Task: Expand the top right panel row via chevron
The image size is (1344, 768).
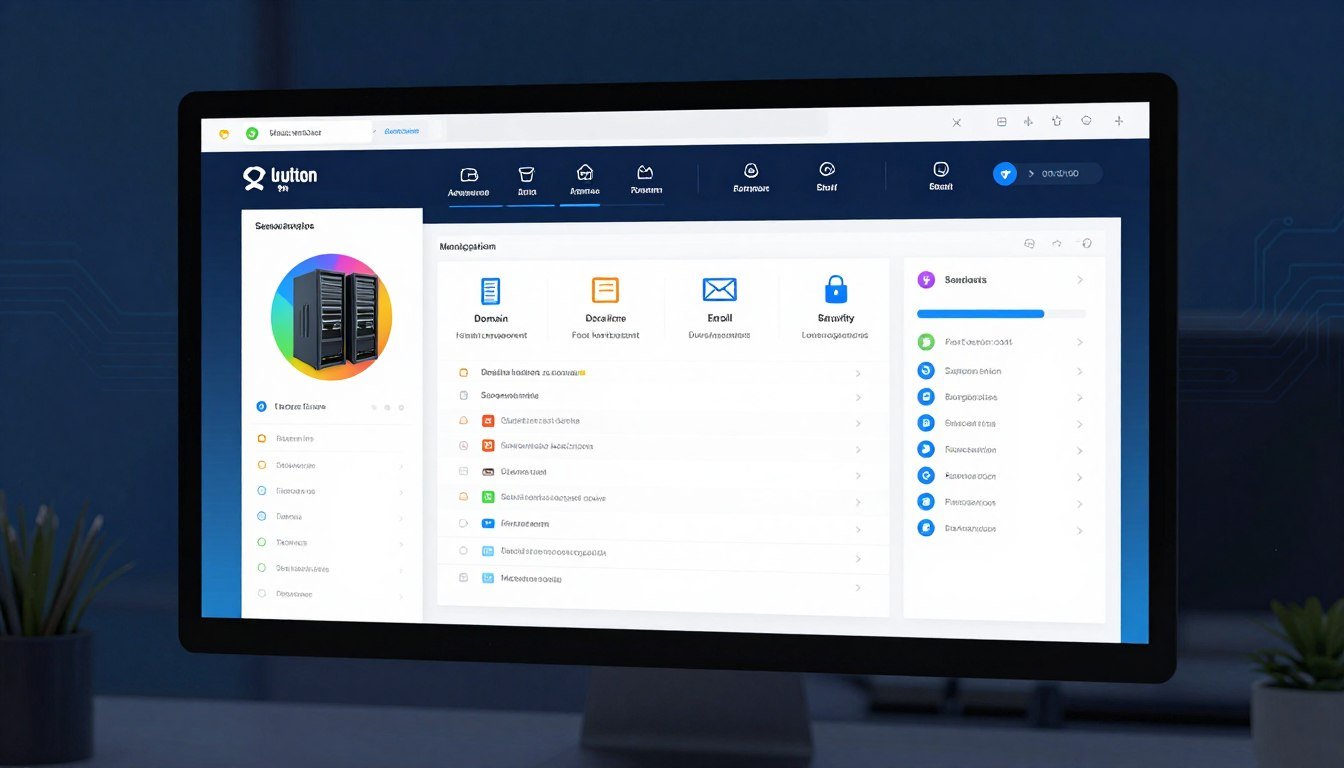Action: pos(1080,281)
